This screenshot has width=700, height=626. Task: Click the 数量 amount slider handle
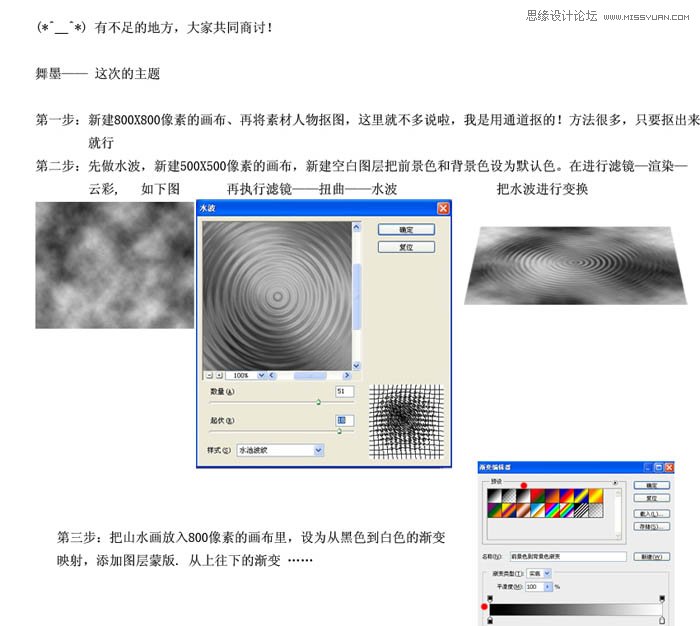point(318,401)
